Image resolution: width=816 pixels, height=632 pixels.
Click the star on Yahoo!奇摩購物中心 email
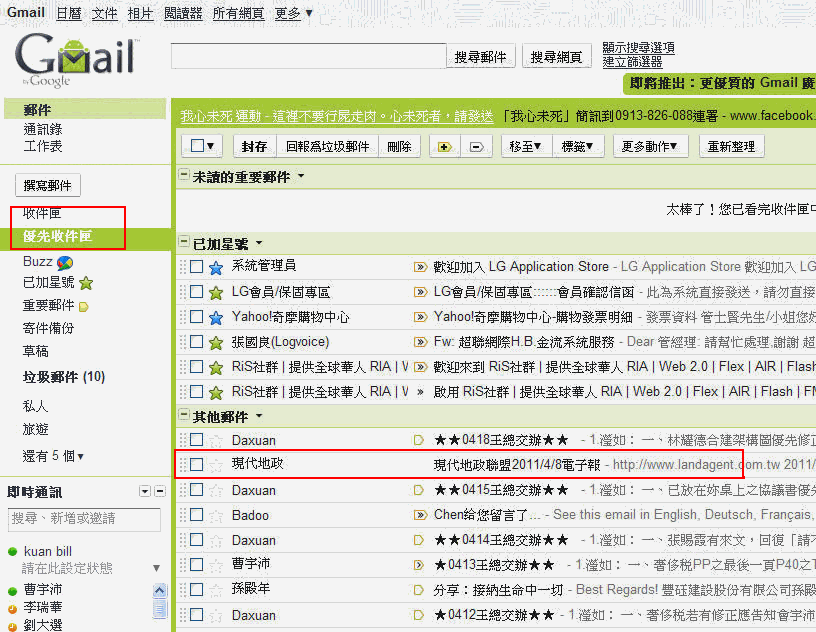216,318
